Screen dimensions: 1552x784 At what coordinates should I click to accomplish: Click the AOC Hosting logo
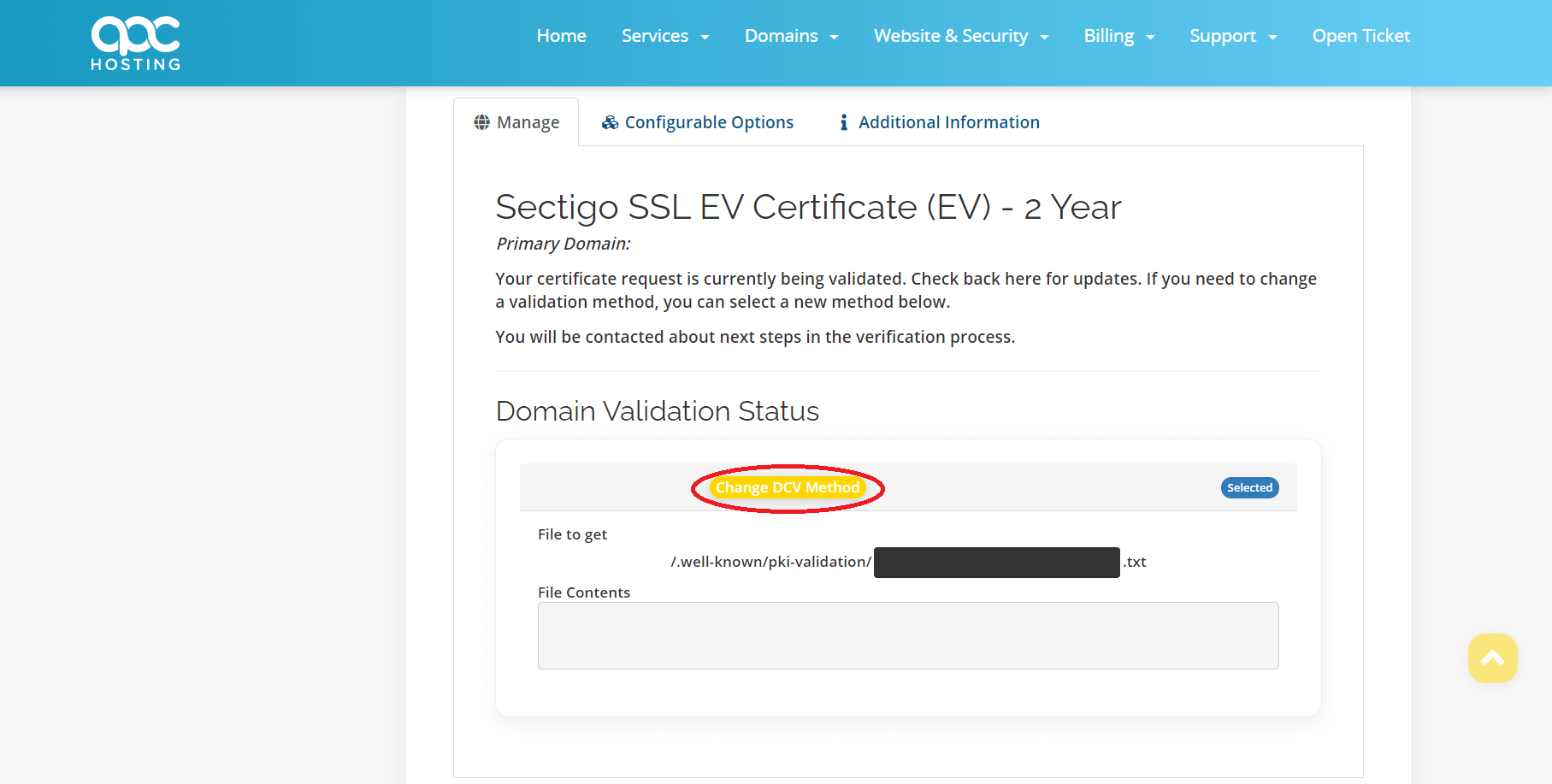pyautogui.click(x=136, y=43)
